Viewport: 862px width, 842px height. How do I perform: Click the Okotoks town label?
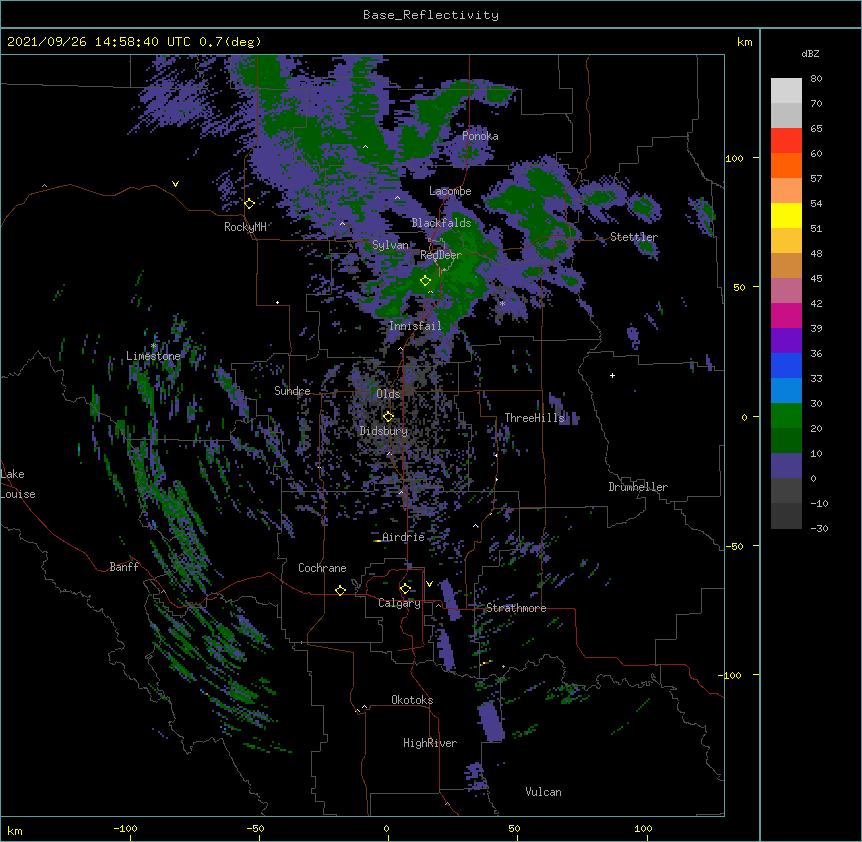click(412, 700)
